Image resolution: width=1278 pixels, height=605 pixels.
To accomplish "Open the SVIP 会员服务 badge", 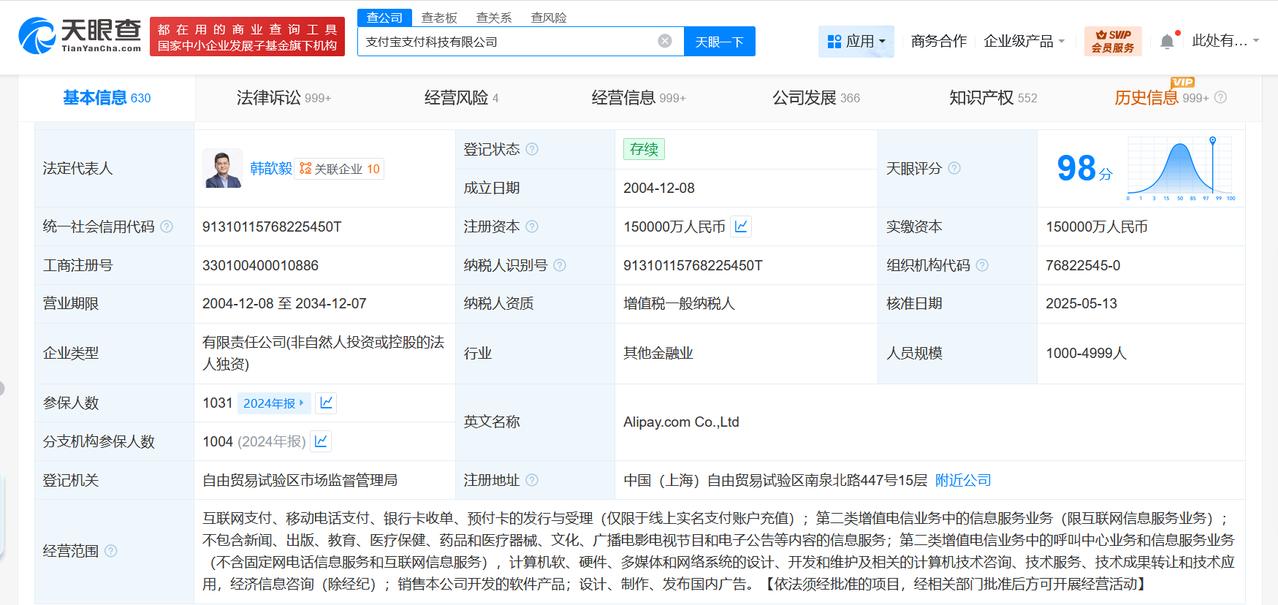I will [1113, 41].
